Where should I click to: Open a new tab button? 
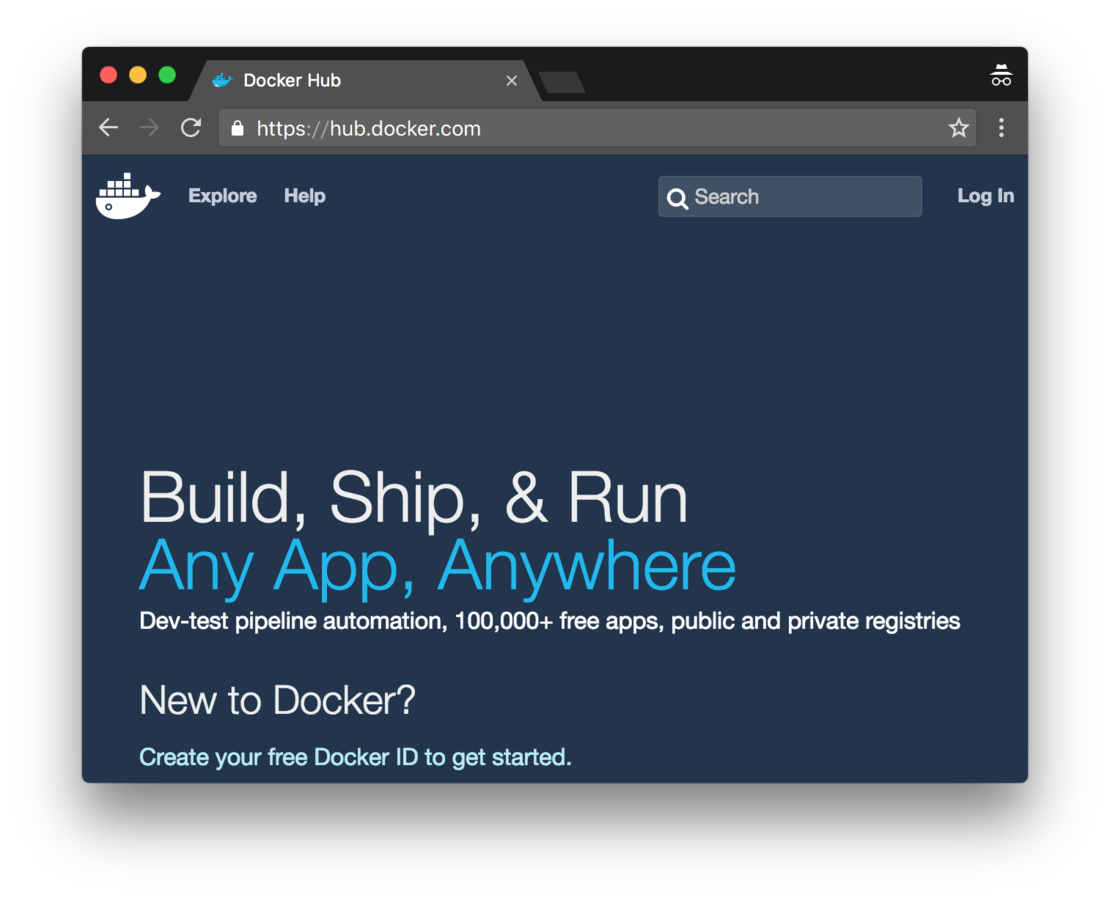tap(561, 82)
